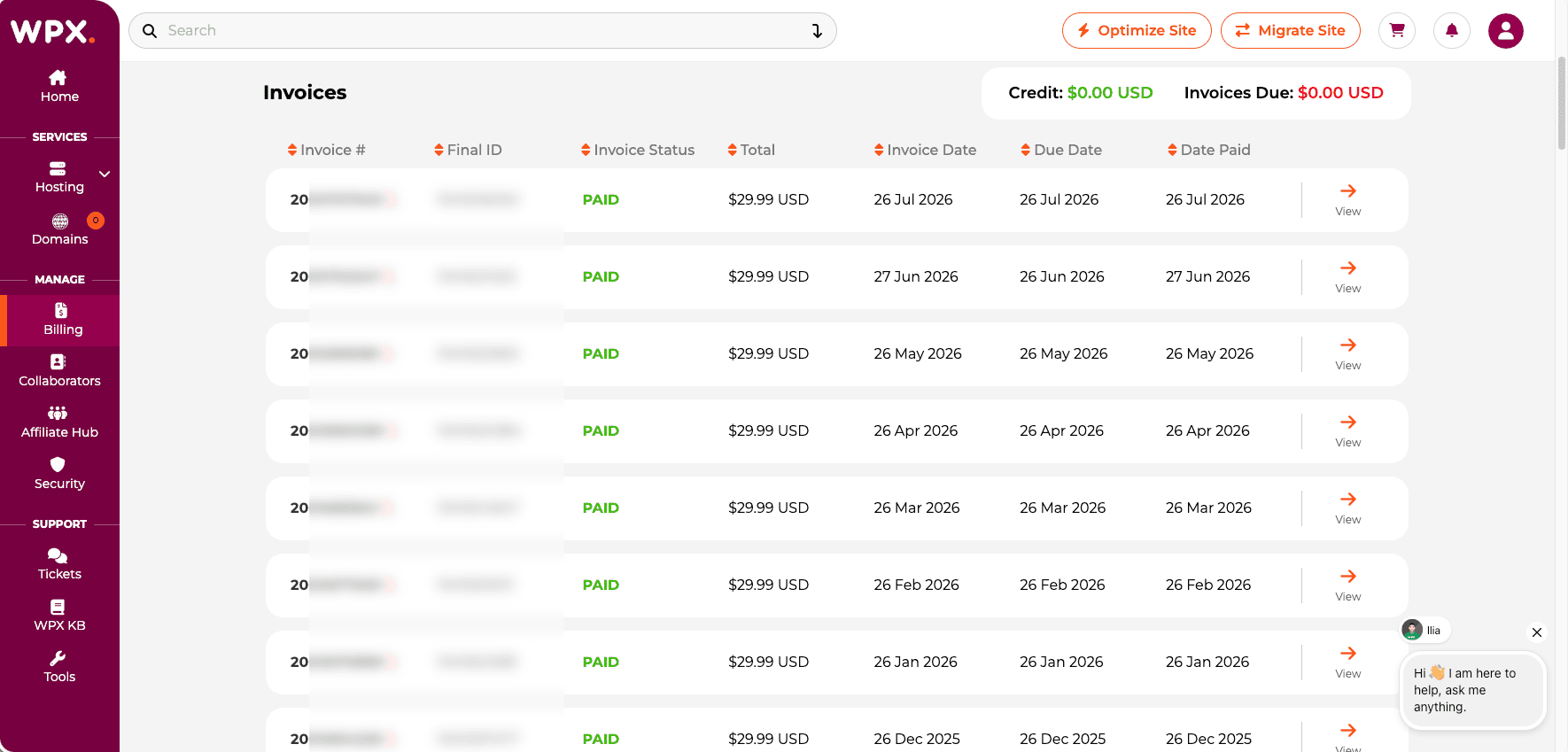Open the Affiliate Hub

tap(59, 423)
